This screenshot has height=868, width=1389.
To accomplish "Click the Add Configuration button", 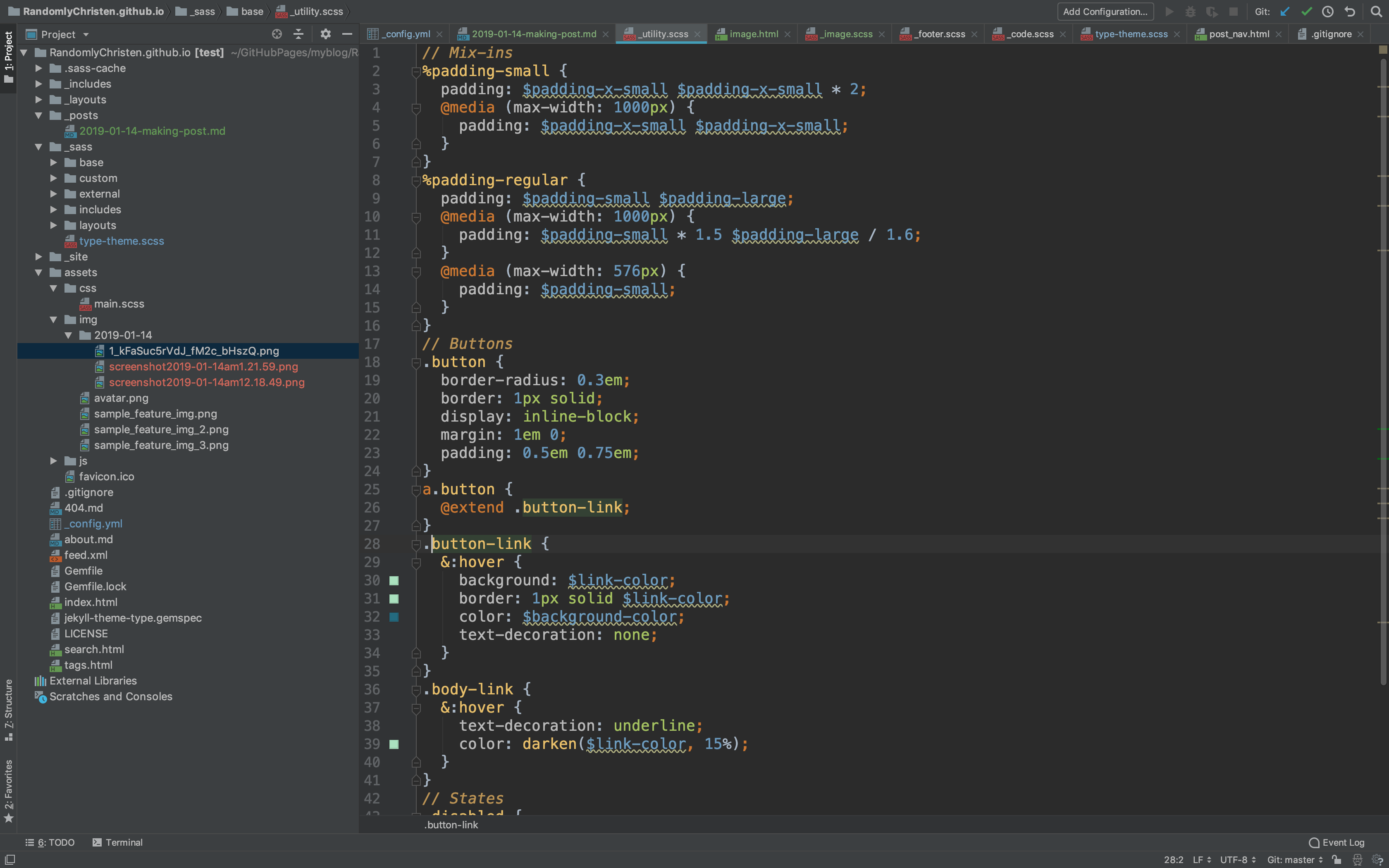I will pyautogui.click(x=1105, y=12).
